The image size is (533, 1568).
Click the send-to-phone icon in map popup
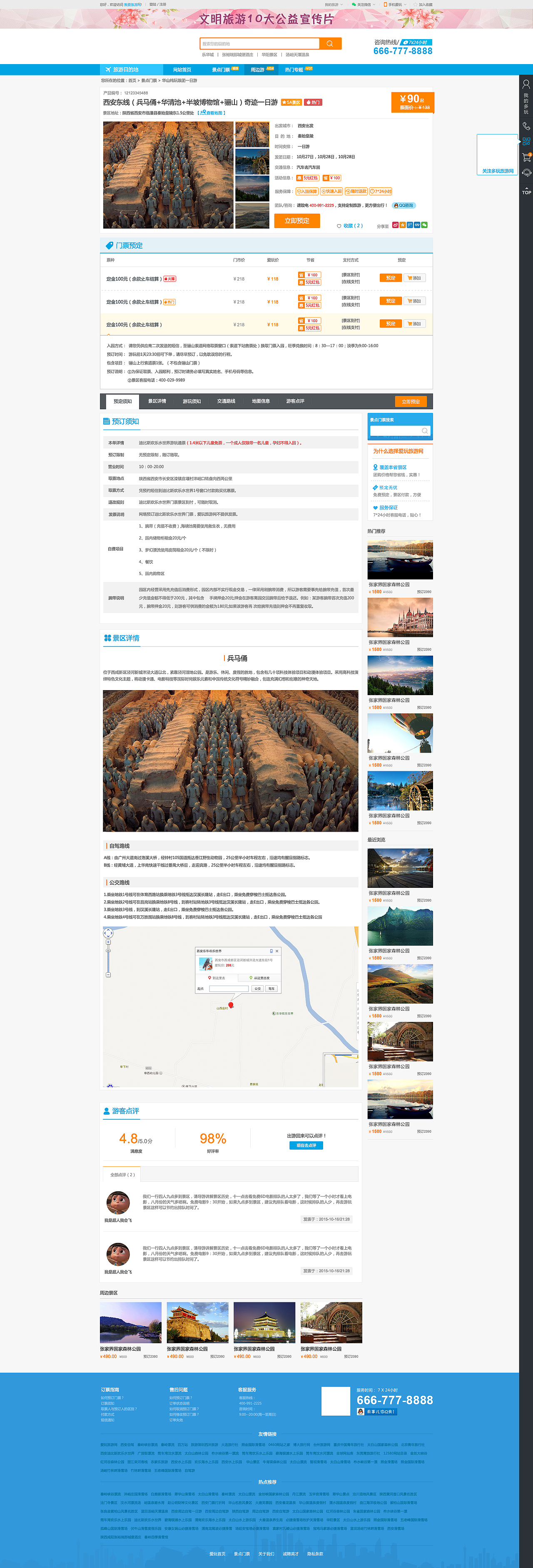pyautogui.click(x=271, y=951)
